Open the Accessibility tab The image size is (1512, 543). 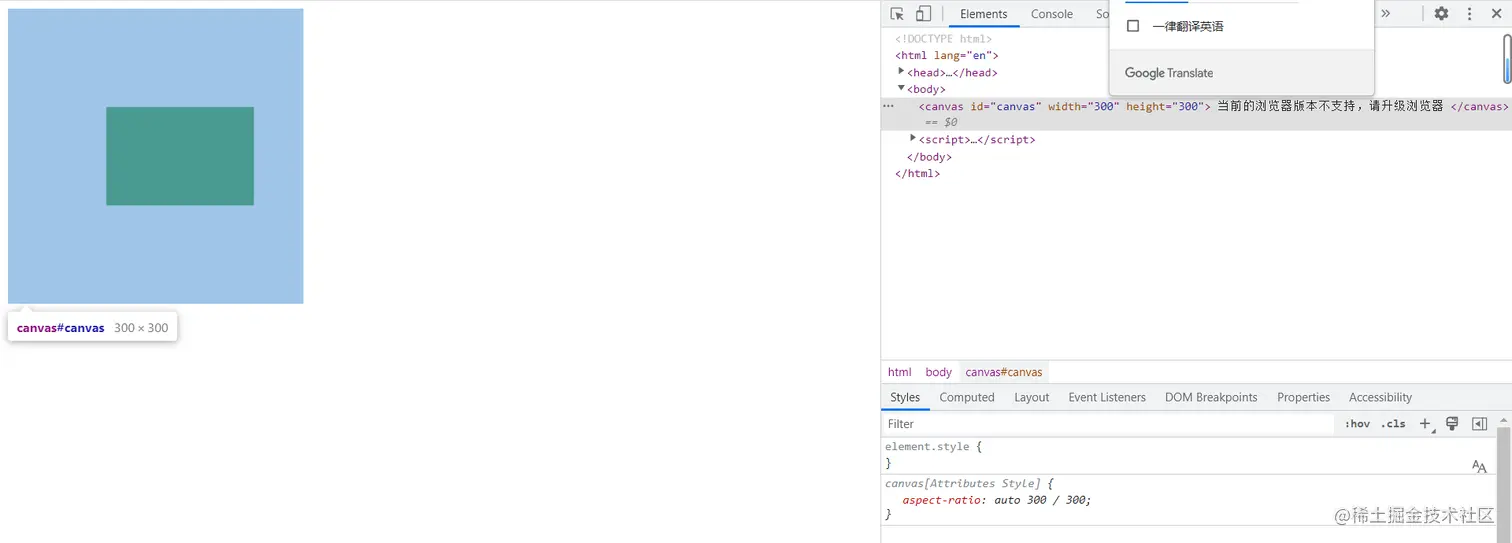[1380, 397]
